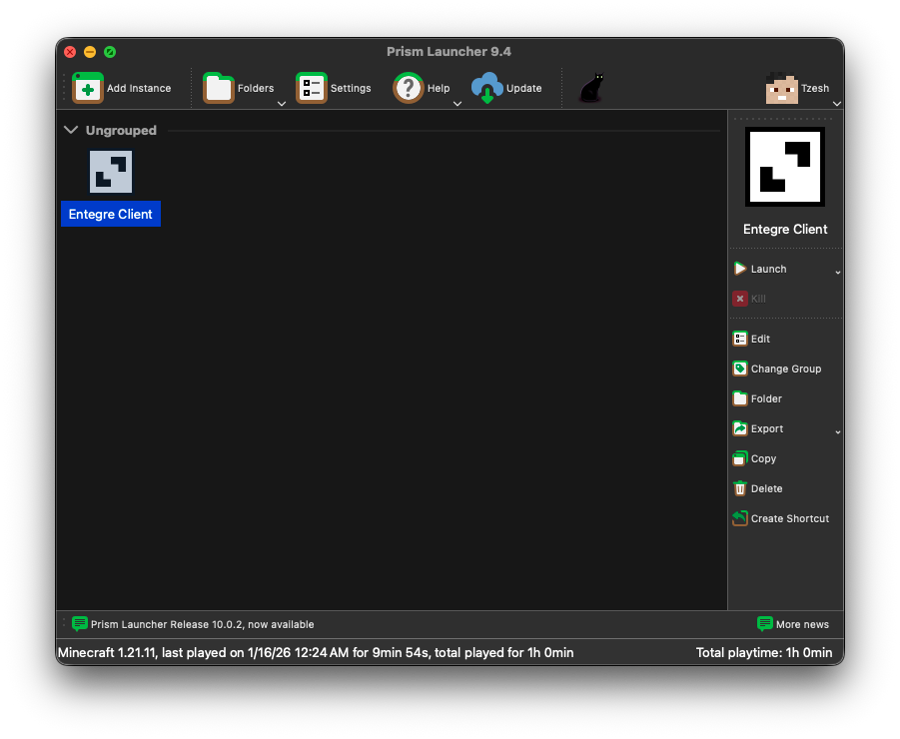Click the Delete trash icon
The image size is (900, 739).
point(740,488)
